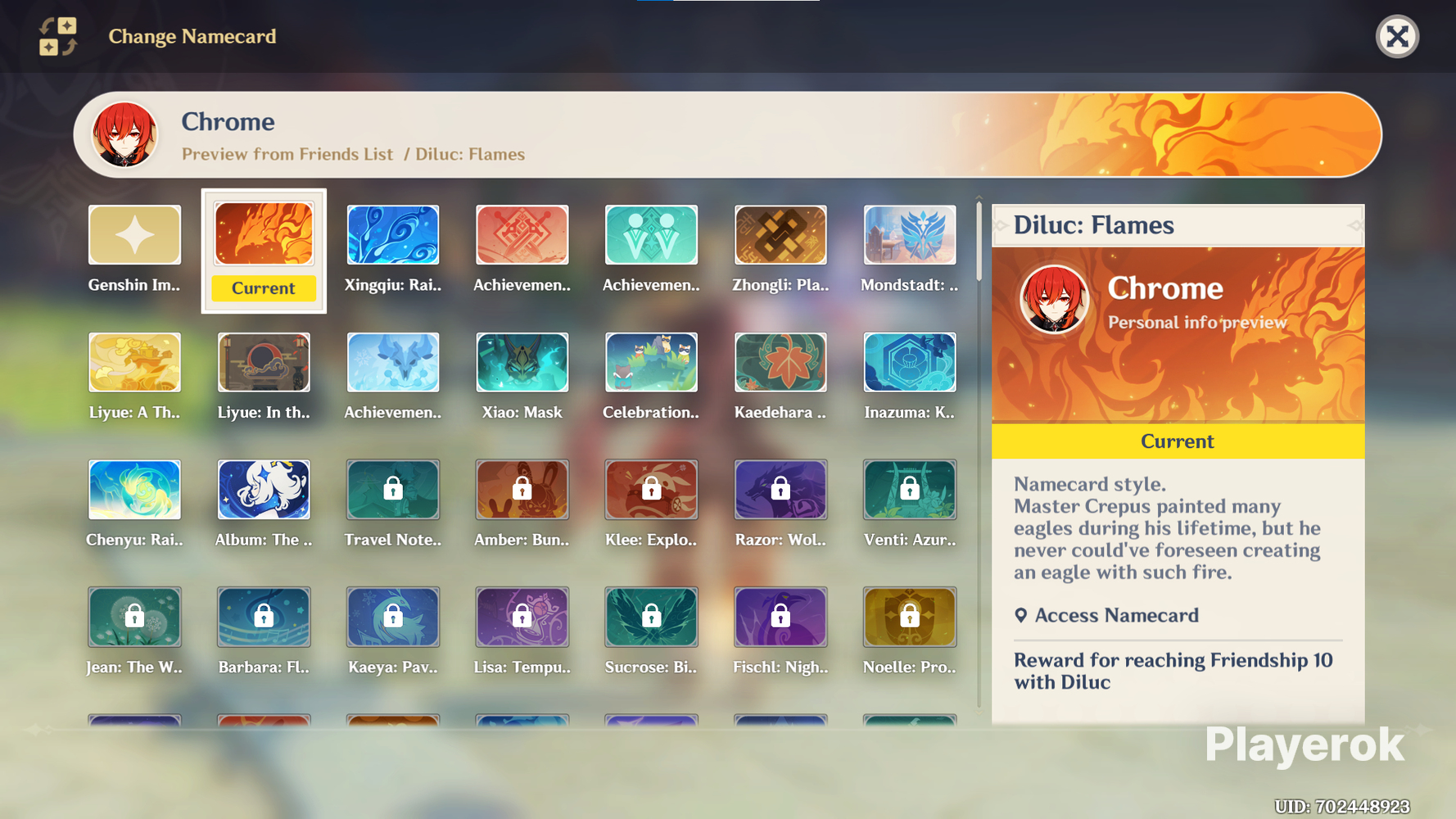Choose the Album: The.. namecard

click(x=264, y=490)
